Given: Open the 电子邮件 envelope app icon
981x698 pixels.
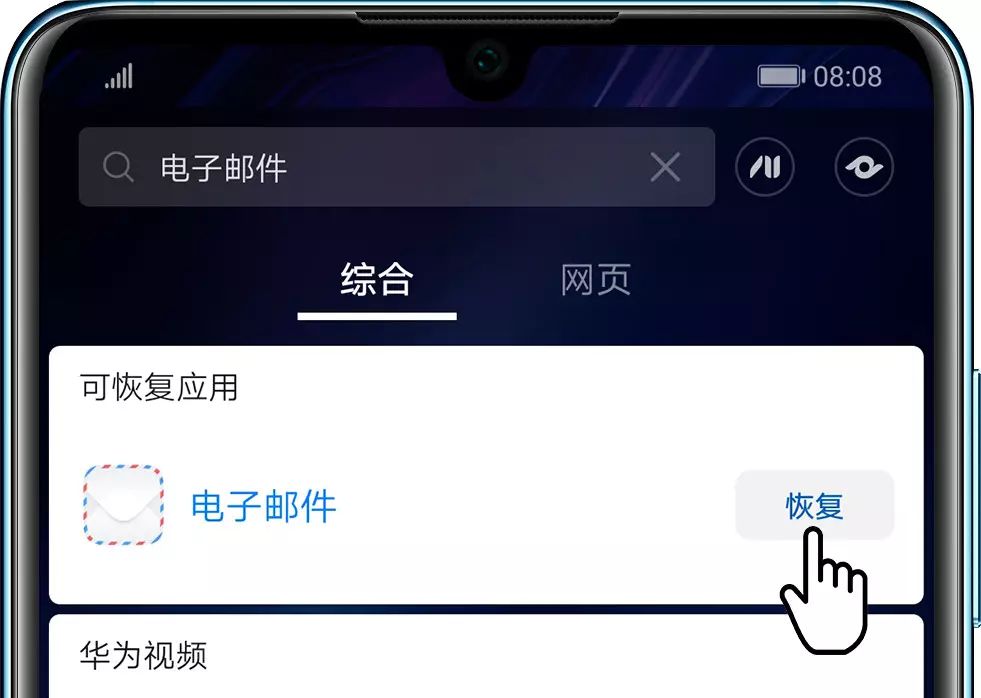Looking at the screenshot, I should point(123,505).
